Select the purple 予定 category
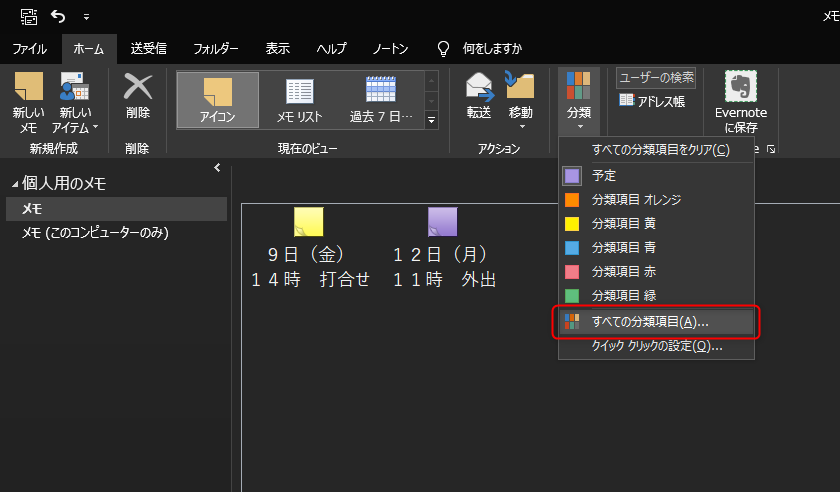The height and width of the screenshot is (492, 840). click(x=656, y=175)
